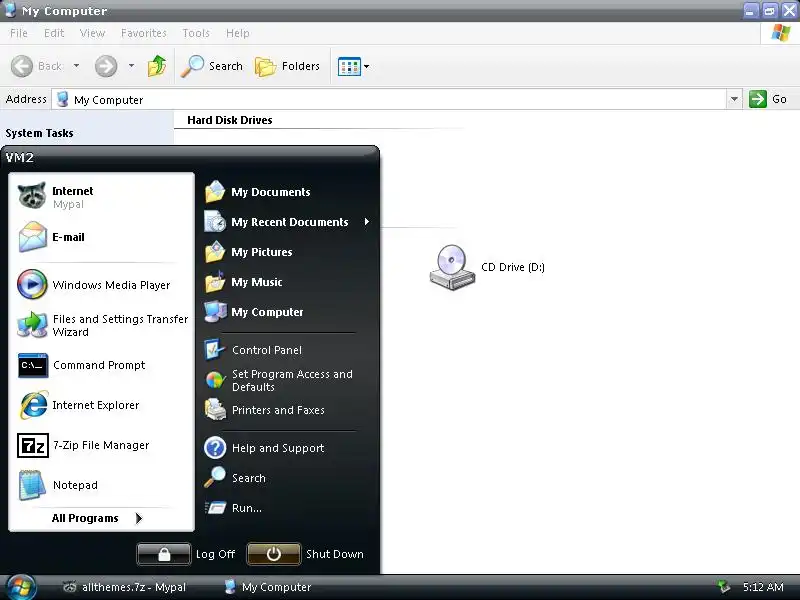The width and height of the screenshot is (800, 600).
Task: Expand My Recent Documents submenu
Action: (288, 222)
